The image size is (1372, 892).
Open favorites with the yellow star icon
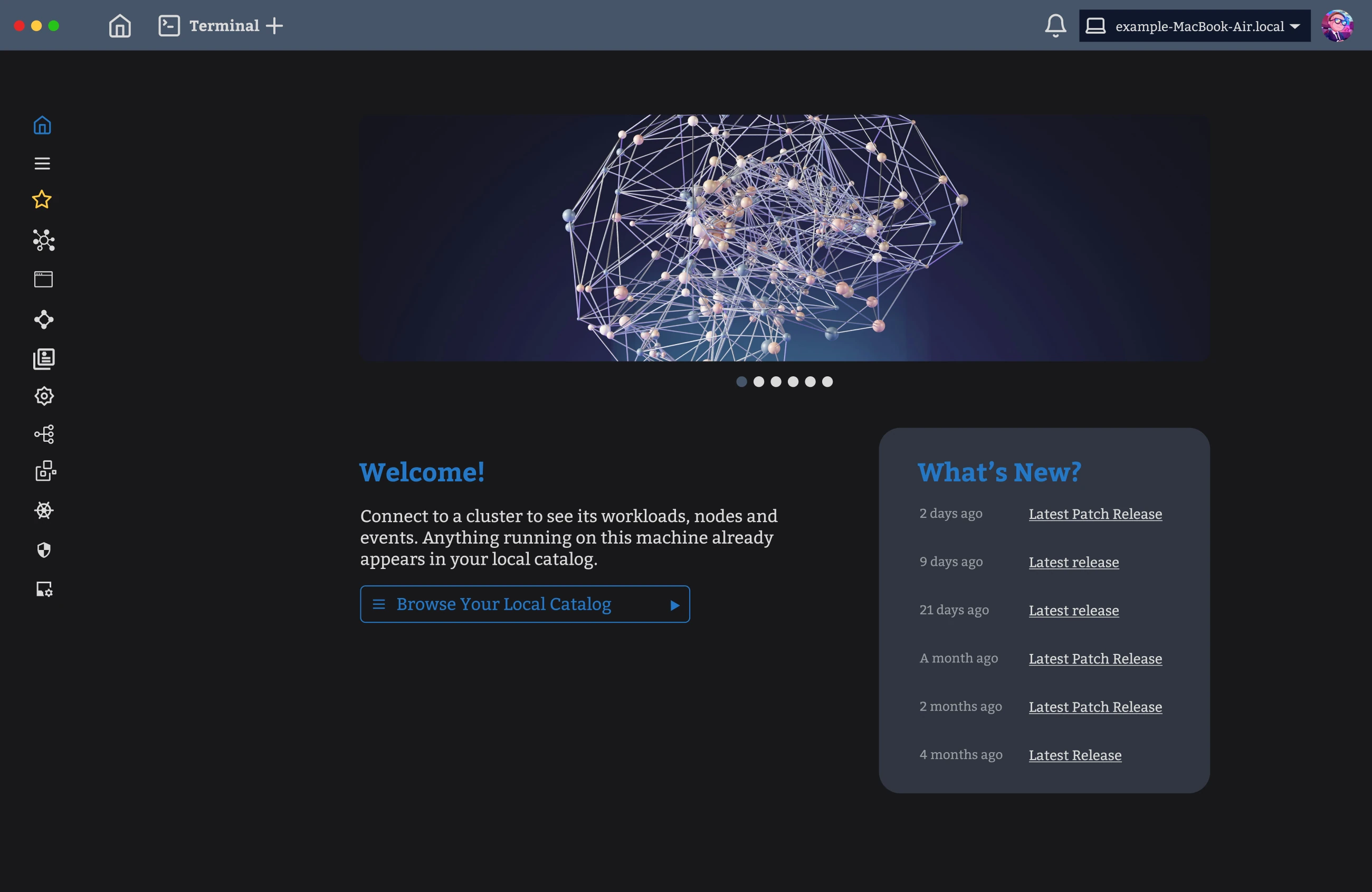coord(42,200)
